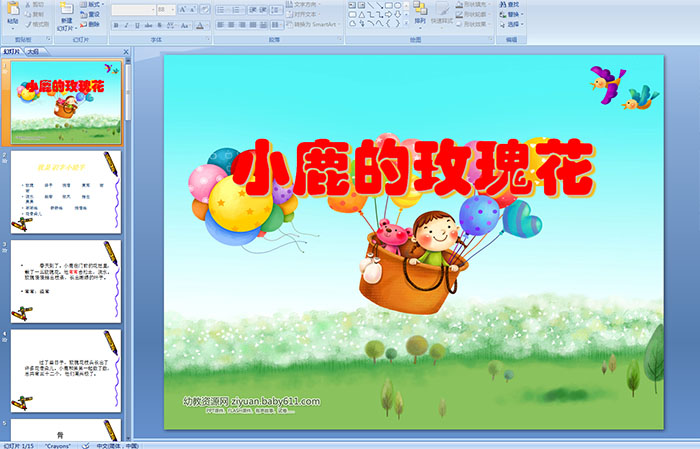The height and width of the screenshot is (449, 700).
Task: Select the Oval shape in gallery
Action: click(397, 5)
